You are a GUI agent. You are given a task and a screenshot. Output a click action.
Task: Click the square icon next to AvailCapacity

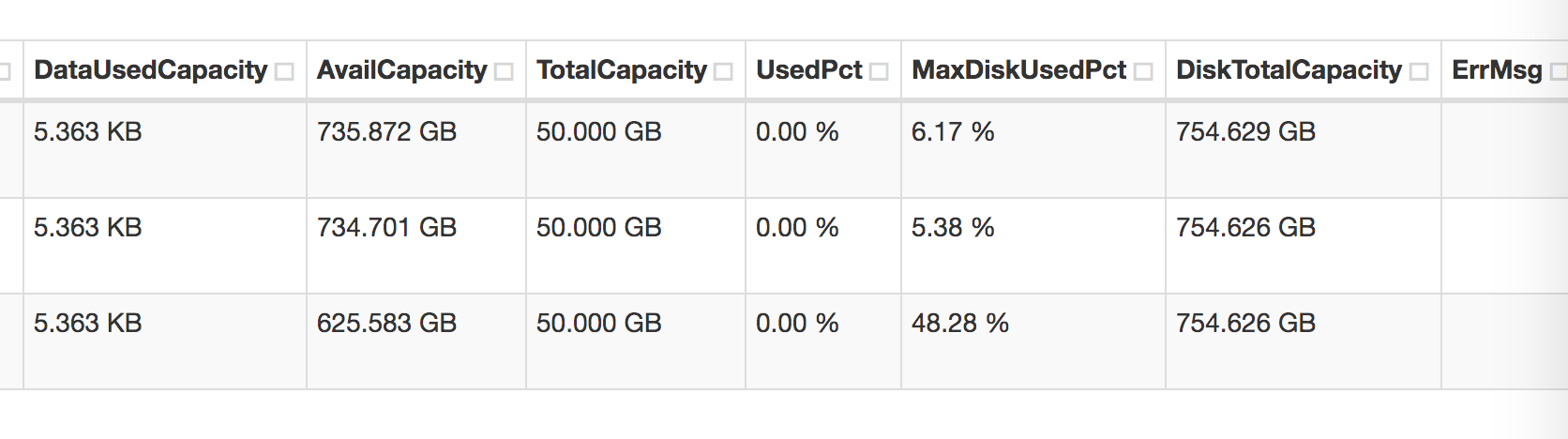pos(504,72)
